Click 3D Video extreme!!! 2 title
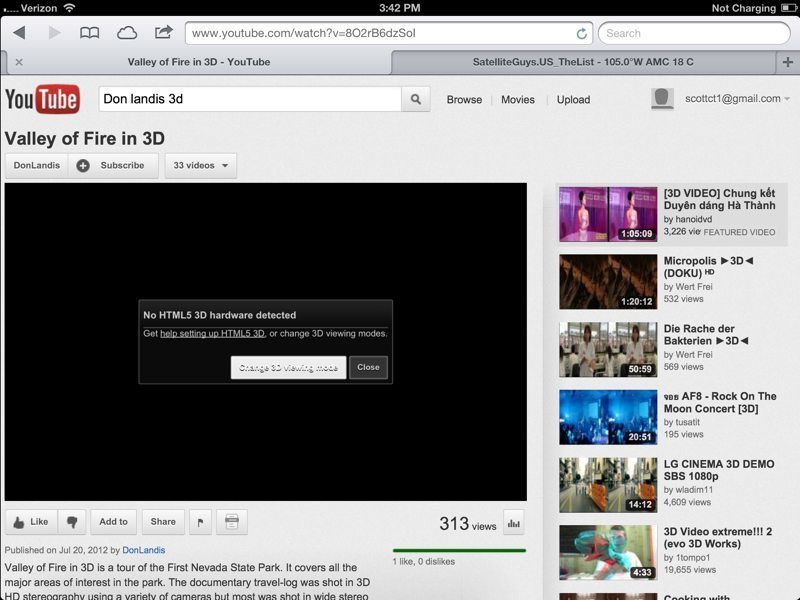This screenshot has height=600, width=800. pyautogui.click(x=718, y=538)
